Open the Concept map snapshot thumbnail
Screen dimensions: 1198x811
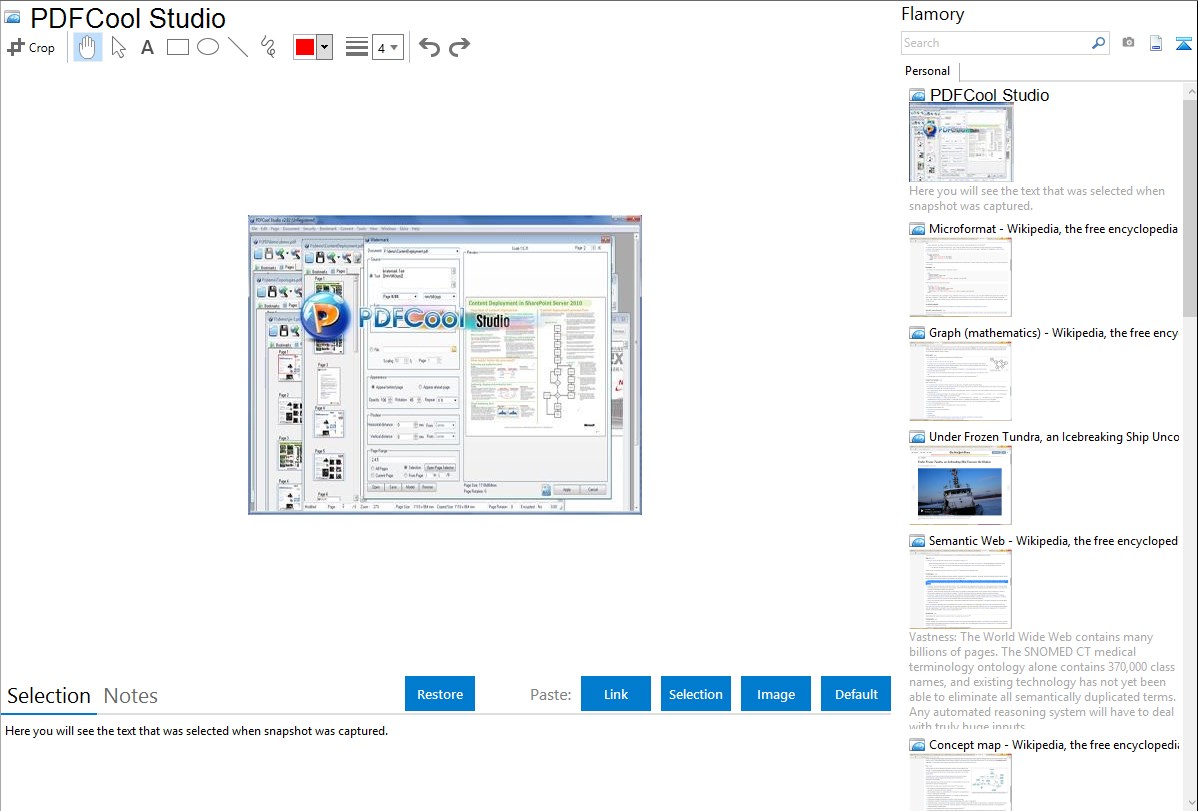(960, 782)
